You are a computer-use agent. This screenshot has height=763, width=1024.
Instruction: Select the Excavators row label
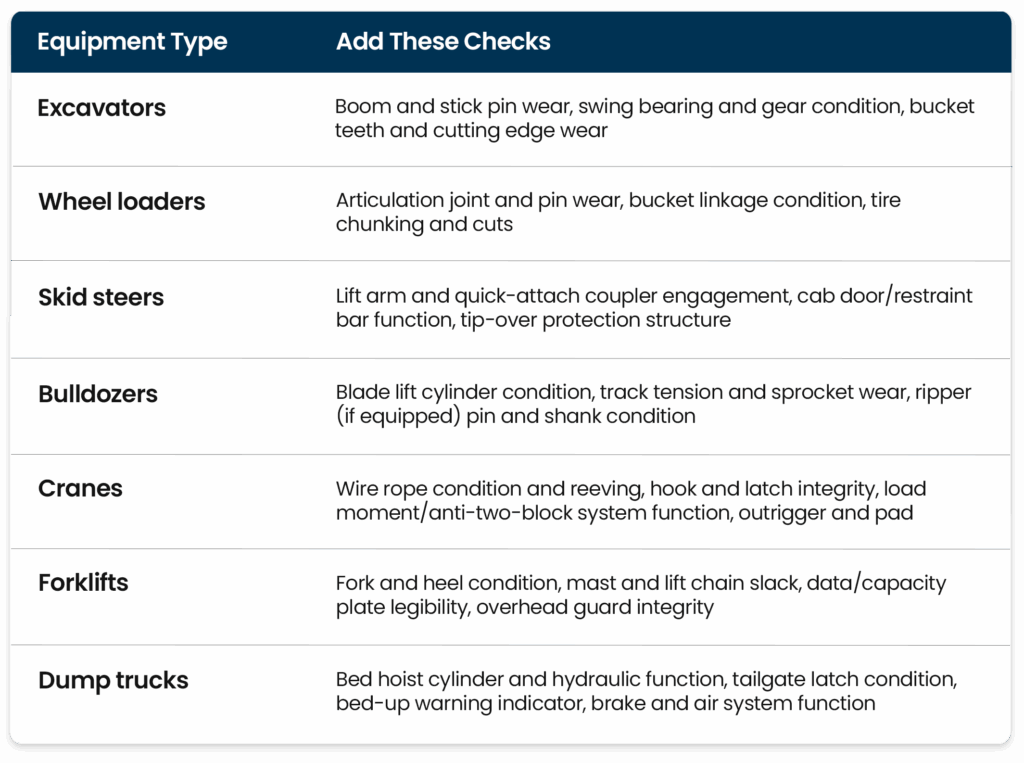pos(101,108)
